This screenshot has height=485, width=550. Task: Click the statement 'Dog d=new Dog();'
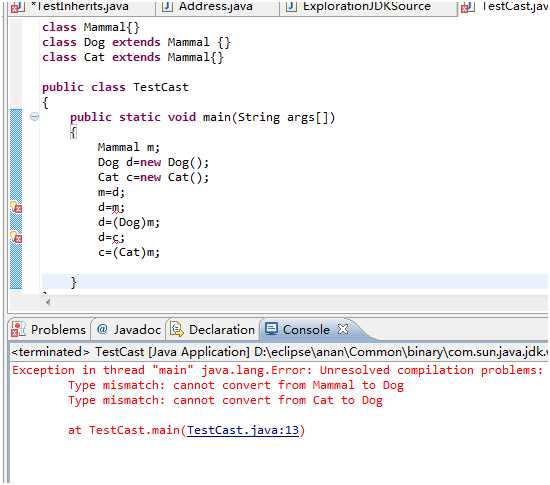tap(153, 162)
